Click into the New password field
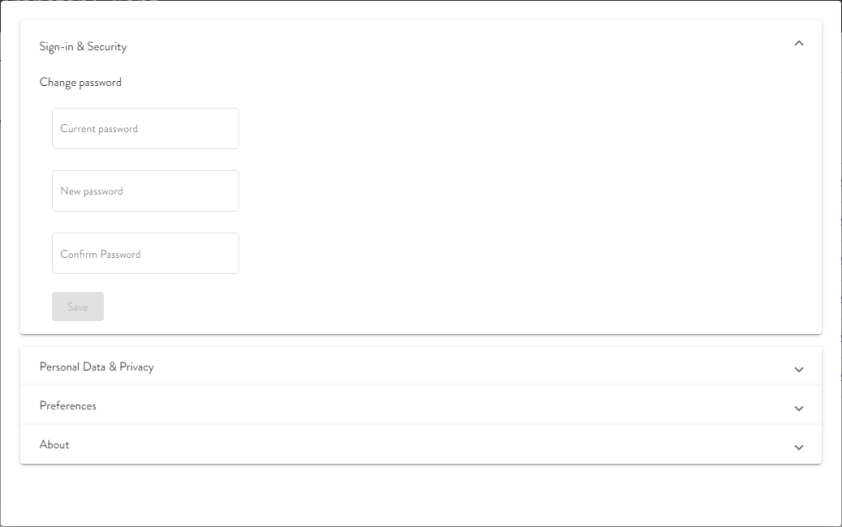The image size is (842, 527). coord(145,191)
